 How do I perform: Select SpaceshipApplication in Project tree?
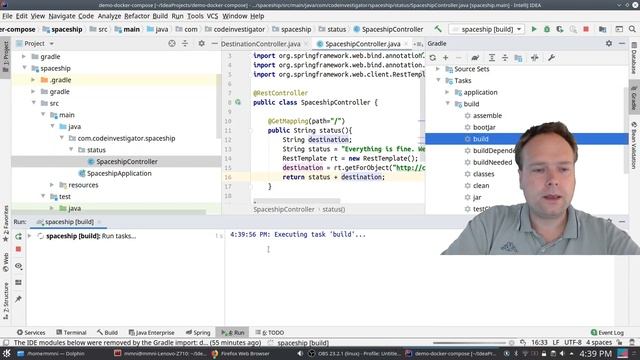119,173
